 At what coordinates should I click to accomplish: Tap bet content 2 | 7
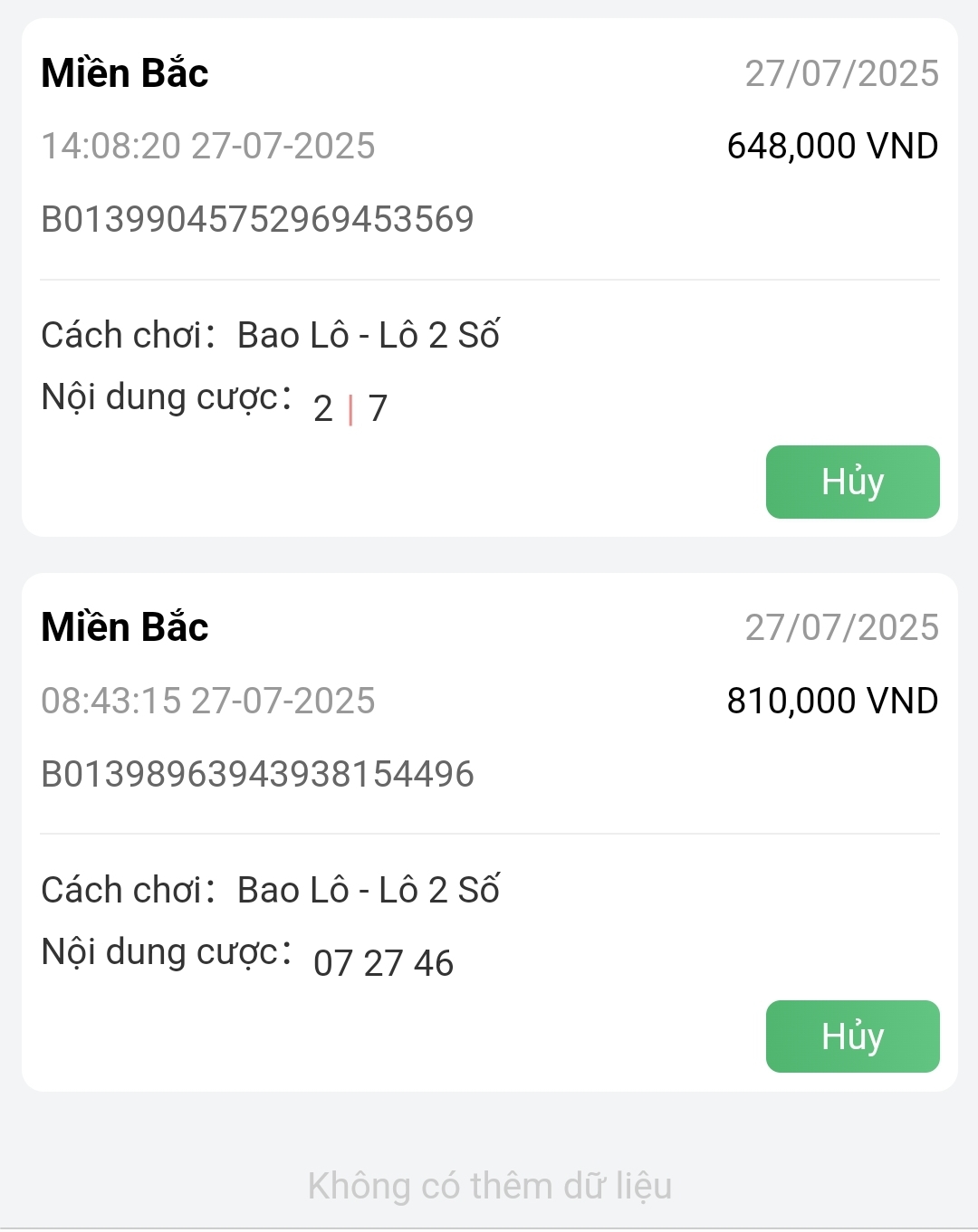click(350, 408)
